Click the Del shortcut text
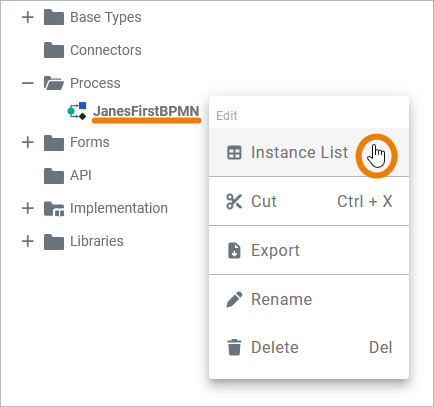This screenshot has width=434, height=407. click(380, 347)
